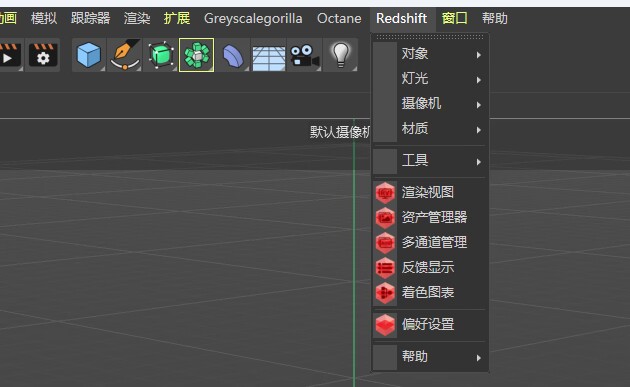Open the 反馈显示 entry
The image size is (630, 387).
pos(430,267)
